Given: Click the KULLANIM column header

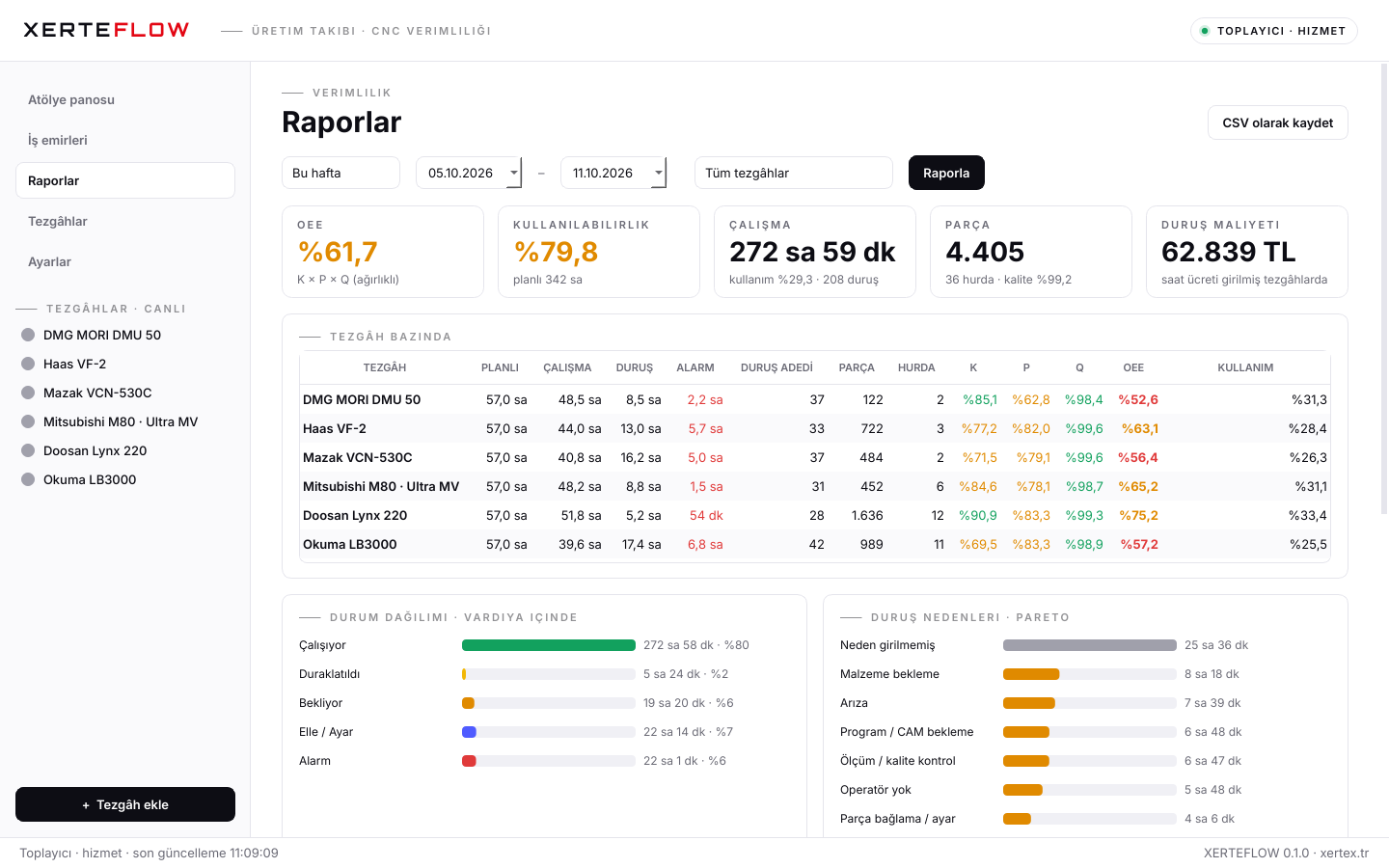Looking at the screenshot, I should click(x=1245, y=367).
